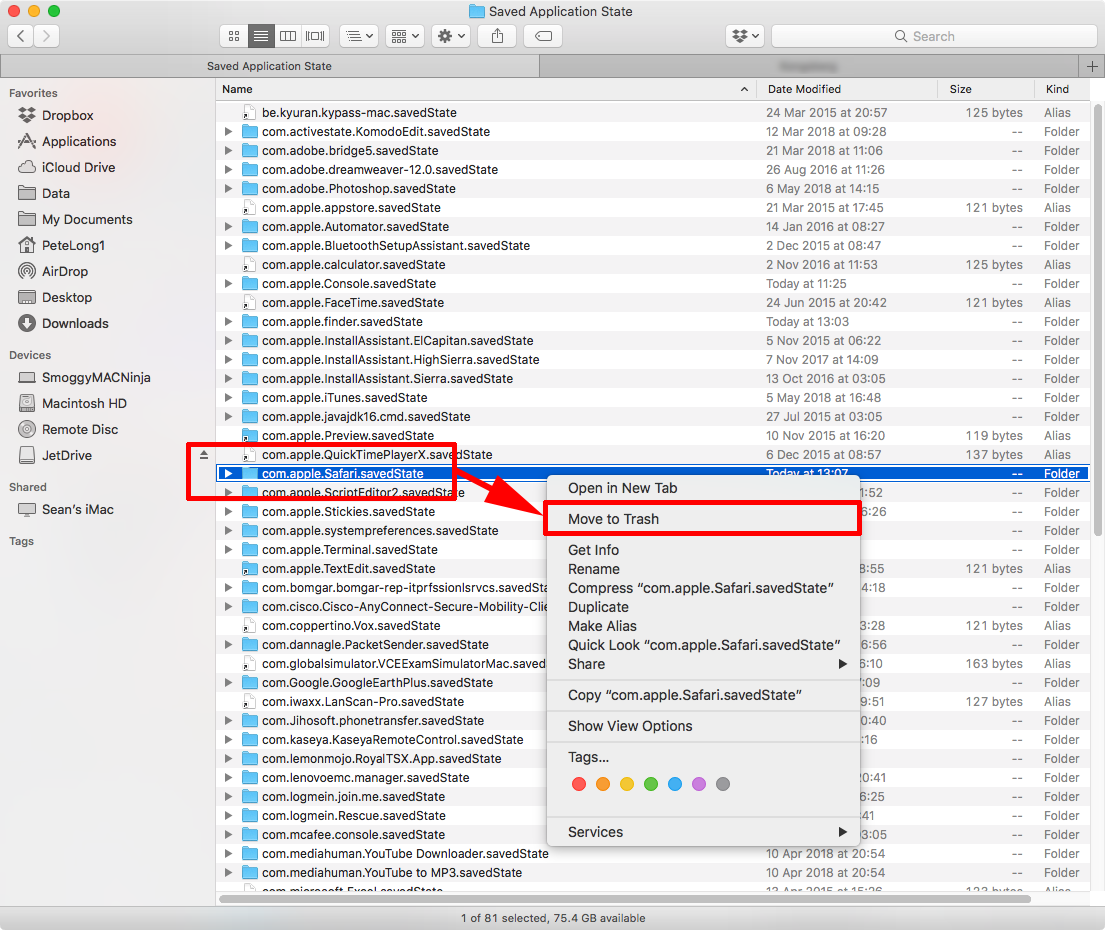1105x930 pixels.
Task: Sort by Date Modified column header
Action: [847, 89]
